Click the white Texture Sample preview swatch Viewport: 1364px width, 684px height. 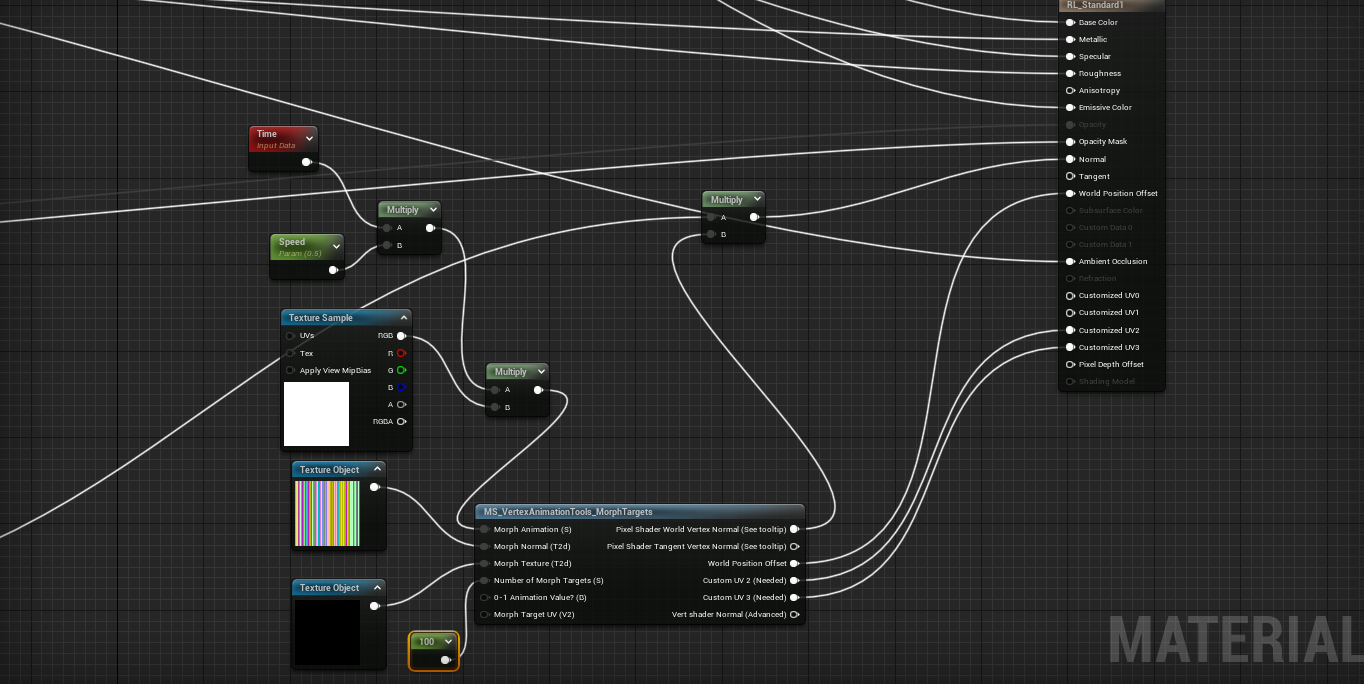316,414
